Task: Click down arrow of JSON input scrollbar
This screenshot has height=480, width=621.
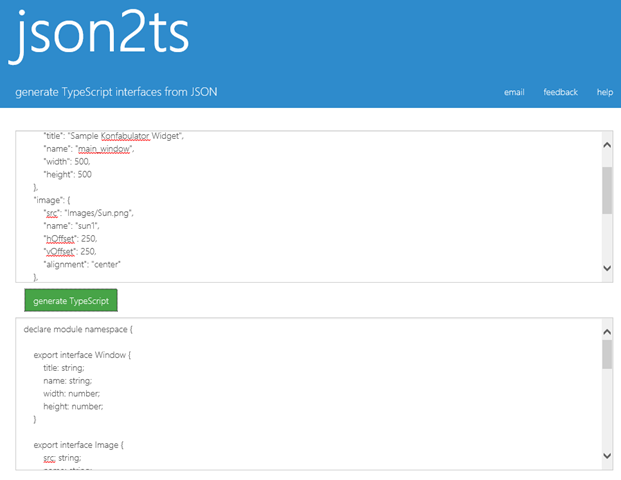Action: pos(607,268)
